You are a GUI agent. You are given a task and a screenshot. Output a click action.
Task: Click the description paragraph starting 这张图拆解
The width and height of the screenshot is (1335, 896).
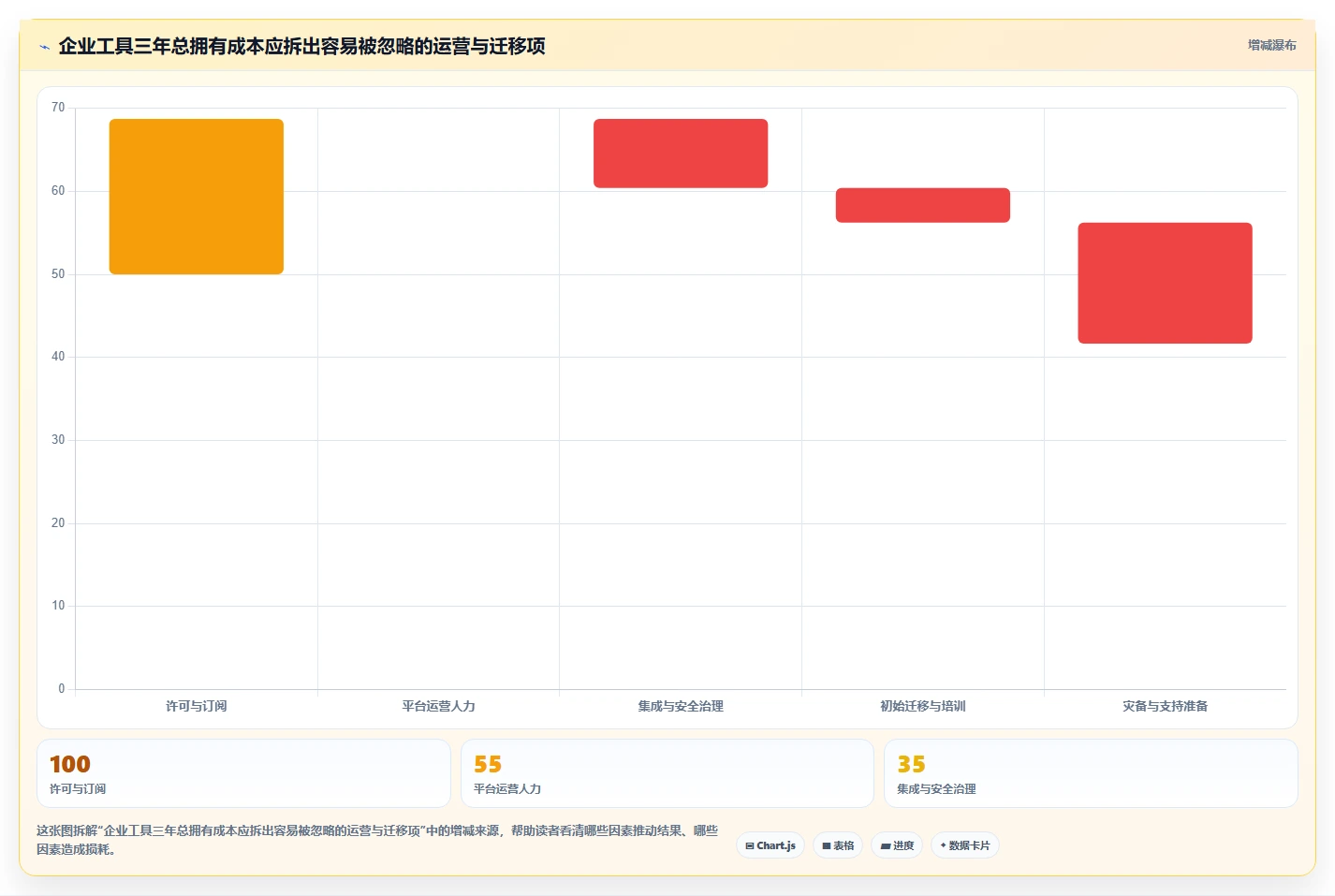point(377,840)
